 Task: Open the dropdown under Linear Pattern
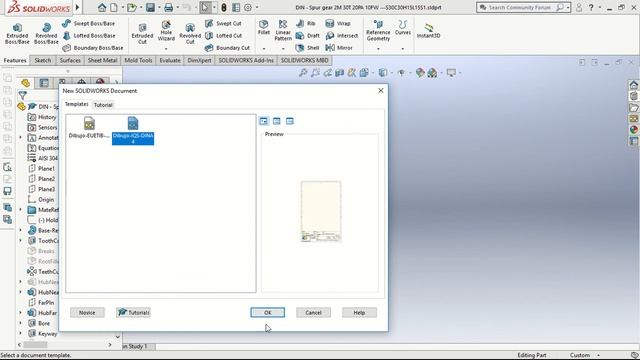283,49
